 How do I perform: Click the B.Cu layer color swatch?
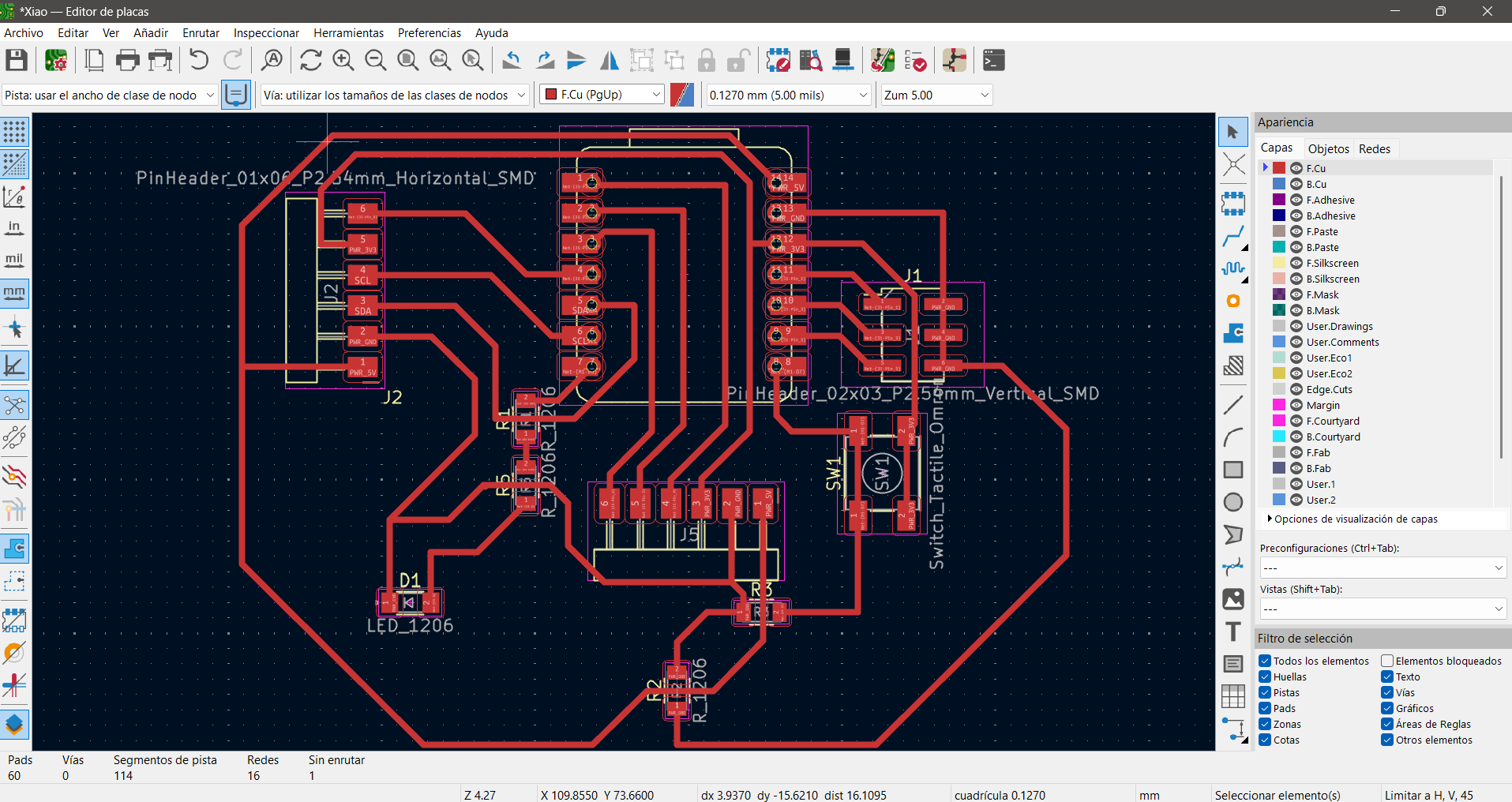click(x=1279, y=184)
